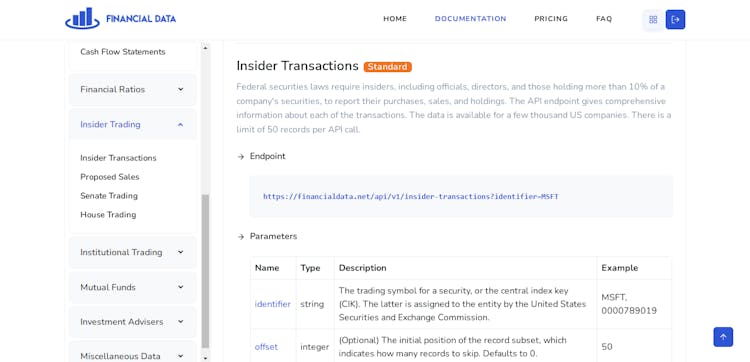
Task: Click the insider-transactions endpoint URL
Action: 411,197
